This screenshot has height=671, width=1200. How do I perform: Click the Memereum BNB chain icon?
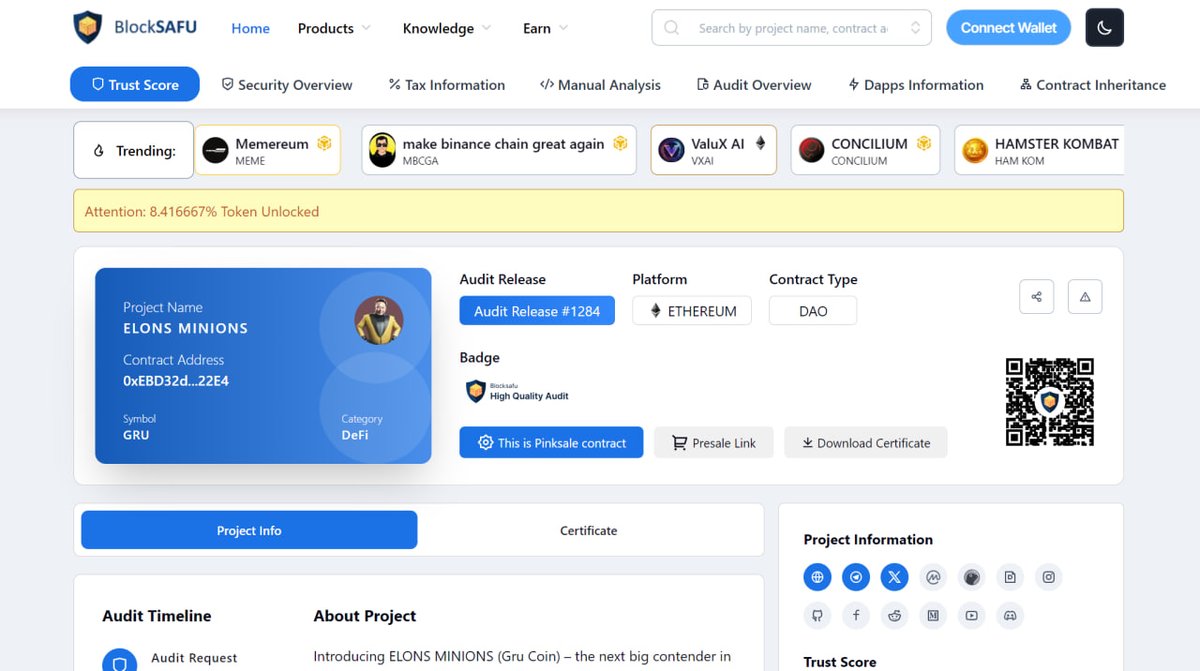(324, 144)
